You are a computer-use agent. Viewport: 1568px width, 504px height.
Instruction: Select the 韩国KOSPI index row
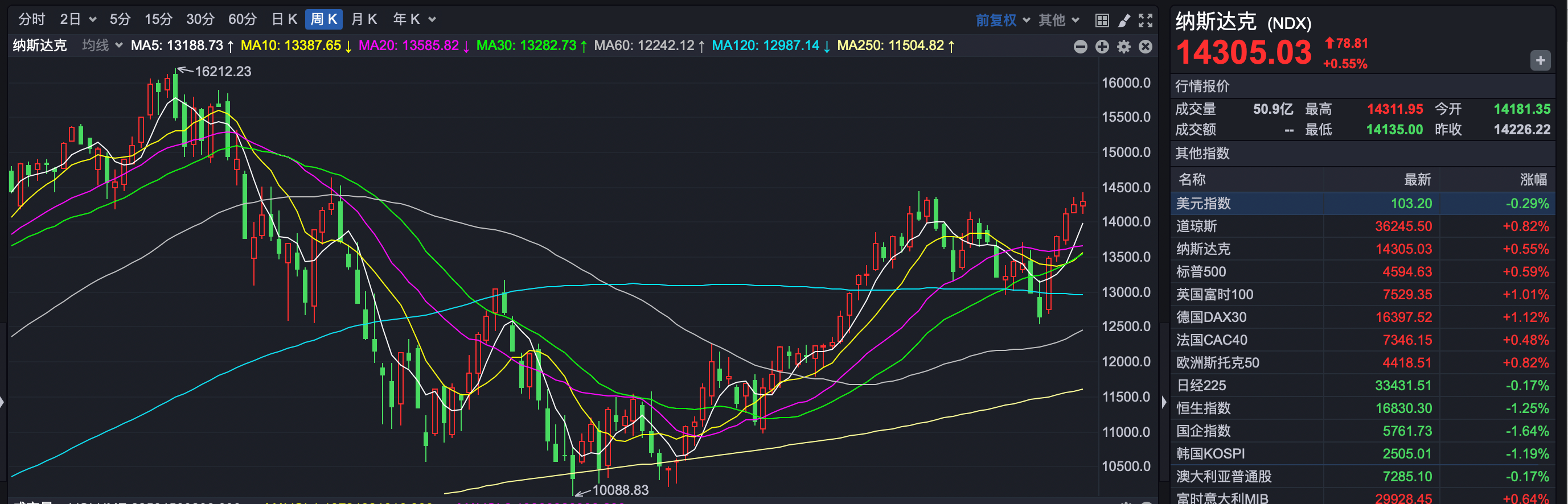(x=1362, y=453)
